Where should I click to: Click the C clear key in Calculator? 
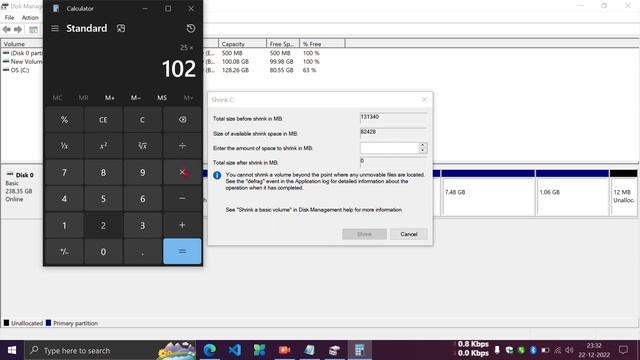point(142,120)
